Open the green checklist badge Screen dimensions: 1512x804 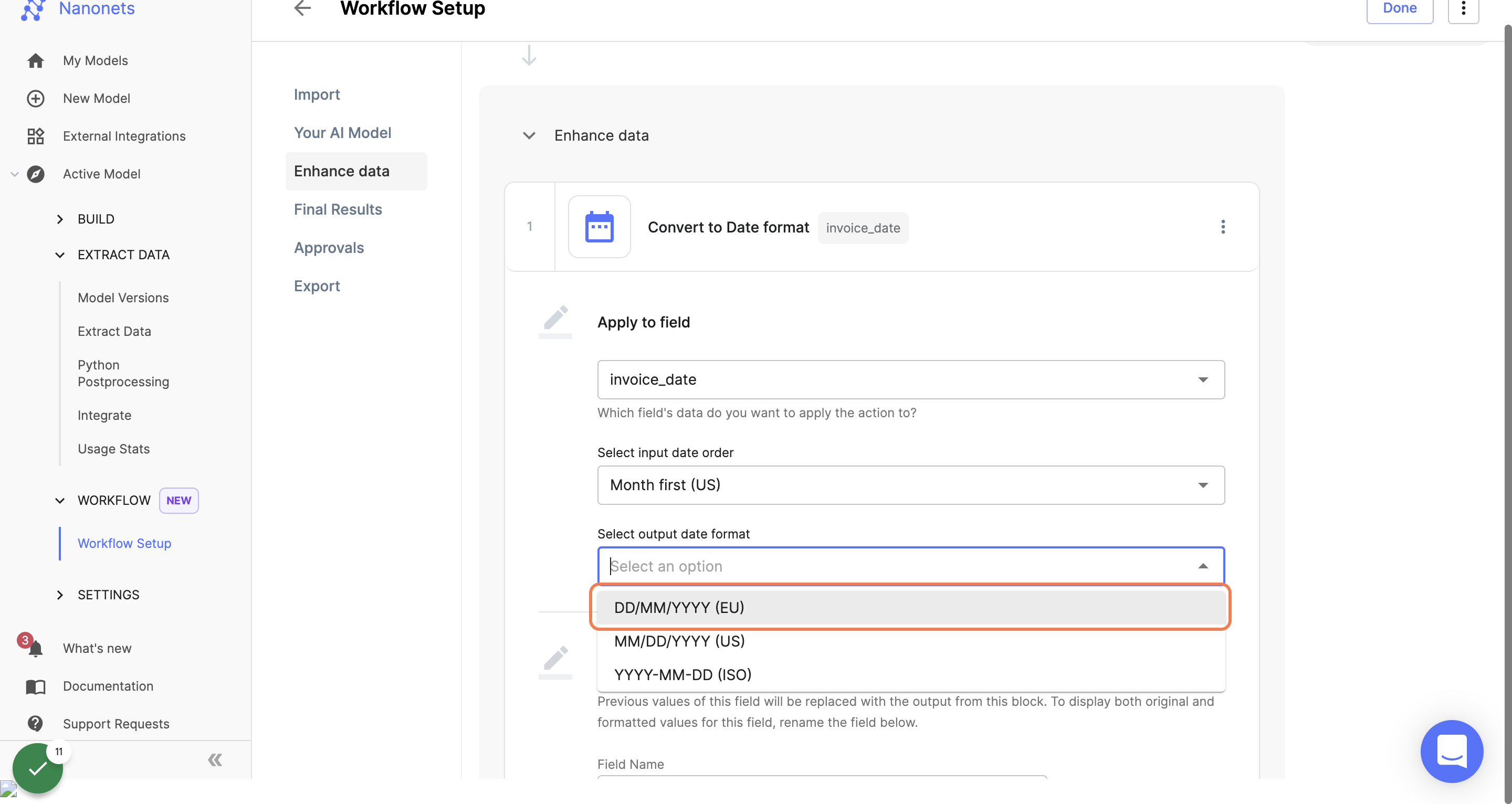coord(38,768)
